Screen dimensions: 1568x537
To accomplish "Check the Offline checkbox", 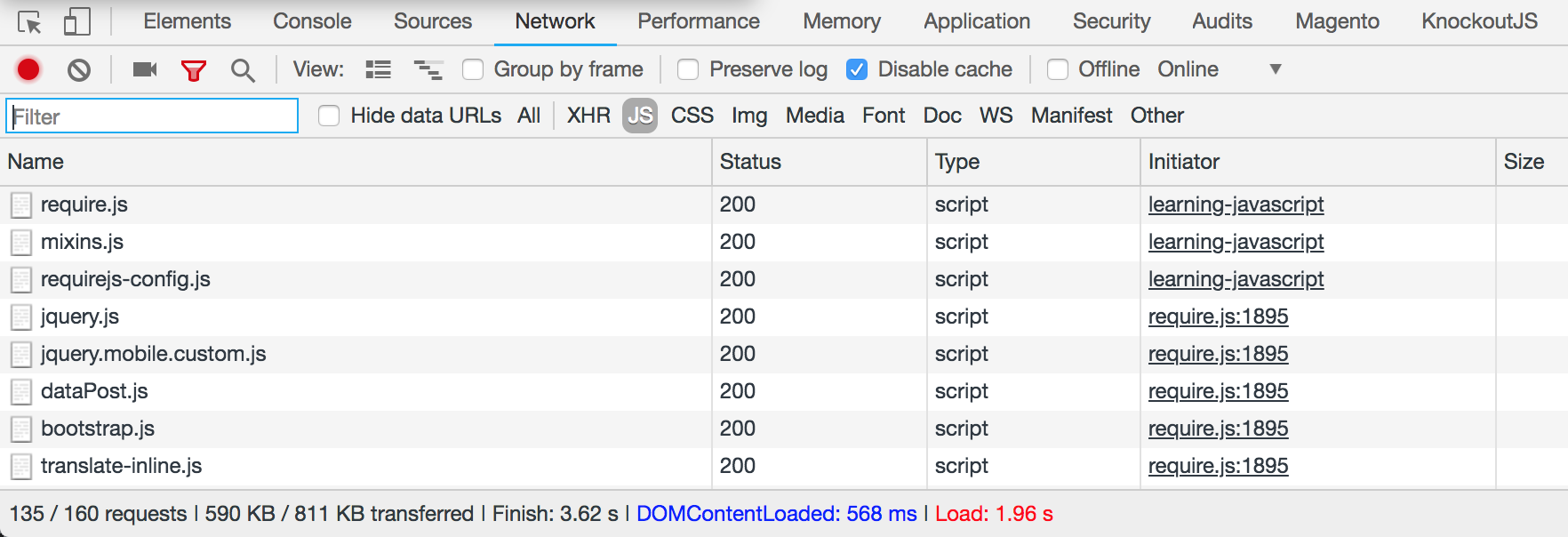I will 1058,69.
